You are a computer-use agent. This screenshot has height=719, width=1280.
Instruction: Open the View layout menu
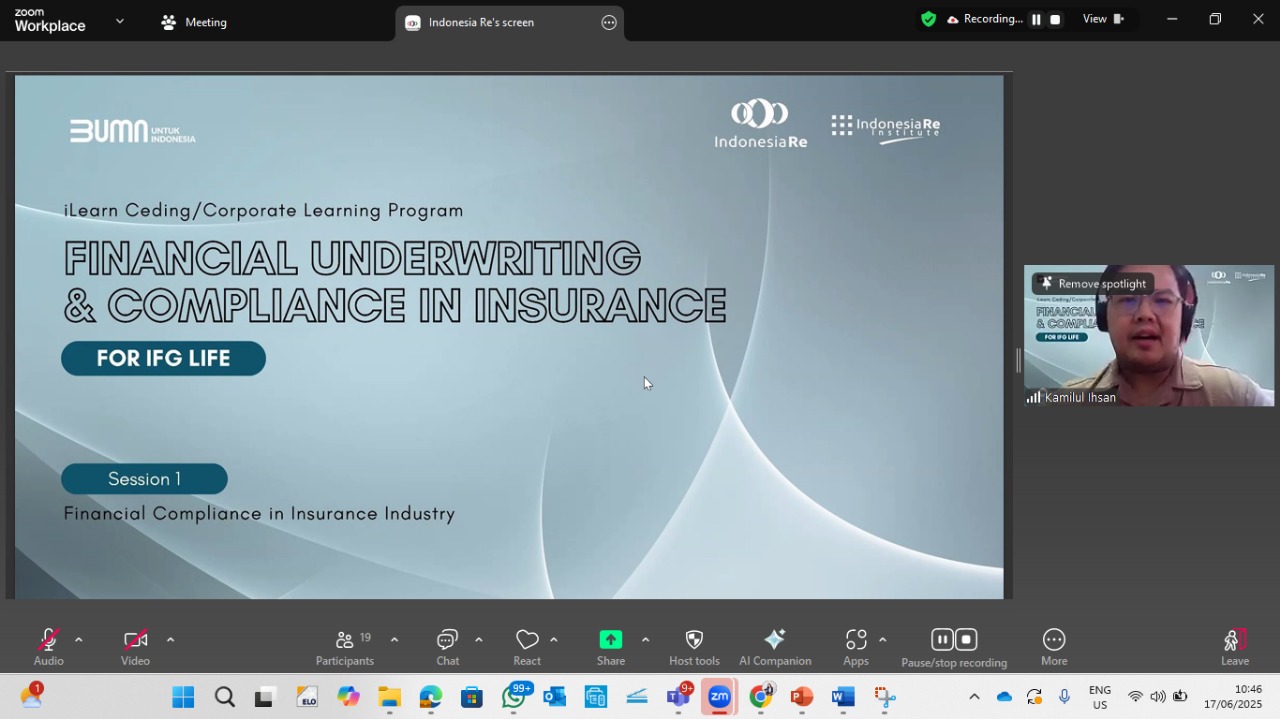coord(1103,19)
